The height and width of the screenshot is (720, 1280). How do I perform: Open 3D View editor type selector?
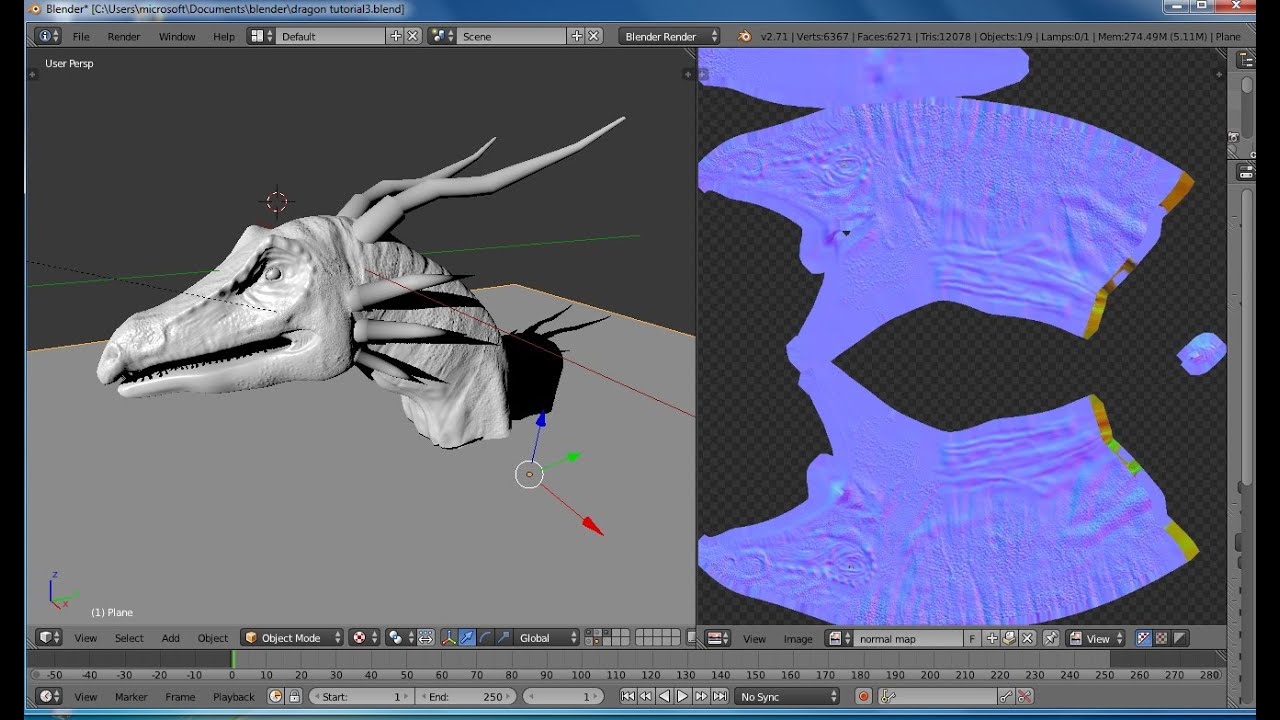(49, 637)
